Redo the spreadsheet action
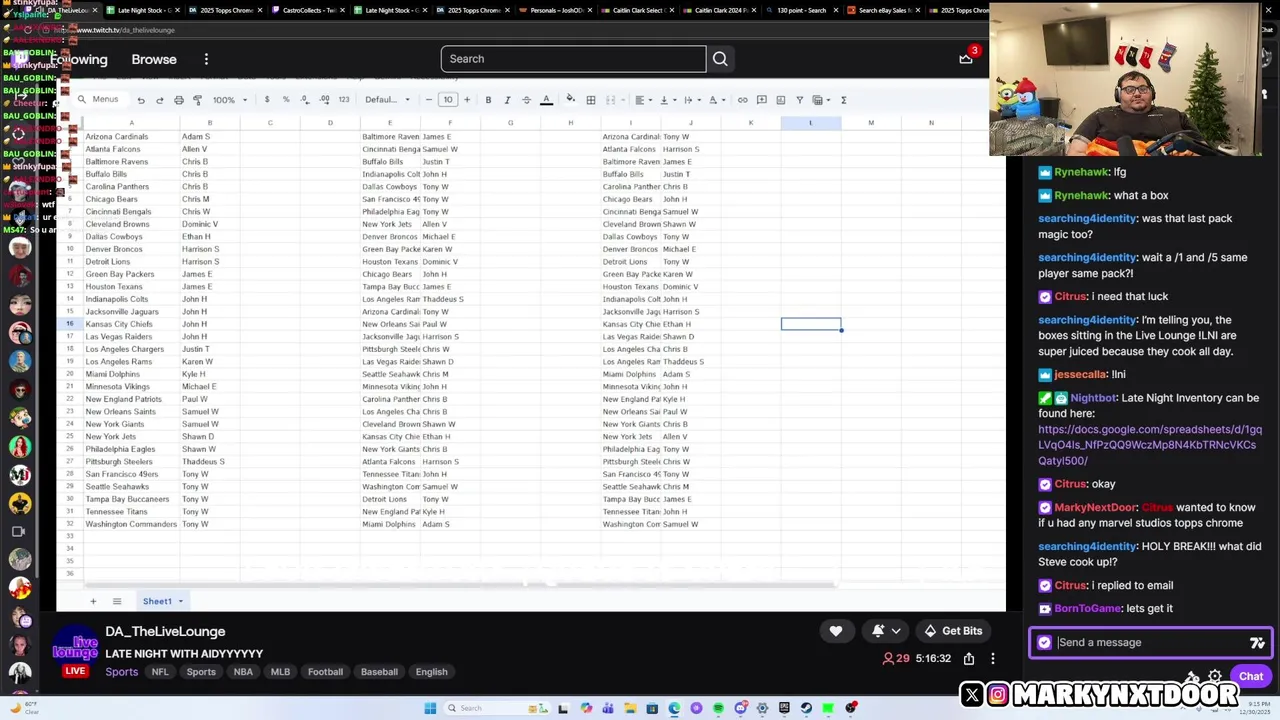The image size is (1280, 720). tap(159, 100)
